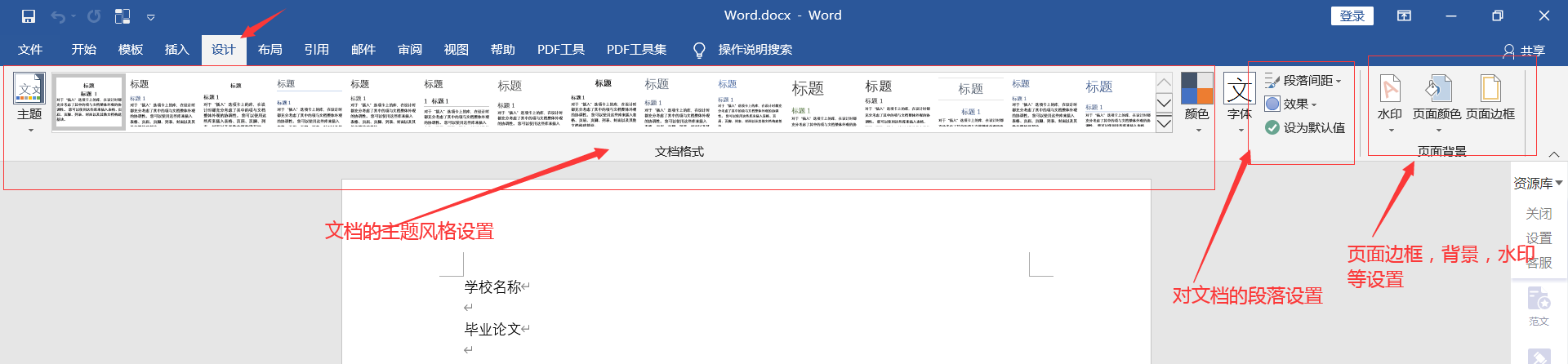This screenshot has width=1568, height=364.
Task: Open the 字体 theme fonts dropdown
Action: 1240,102
